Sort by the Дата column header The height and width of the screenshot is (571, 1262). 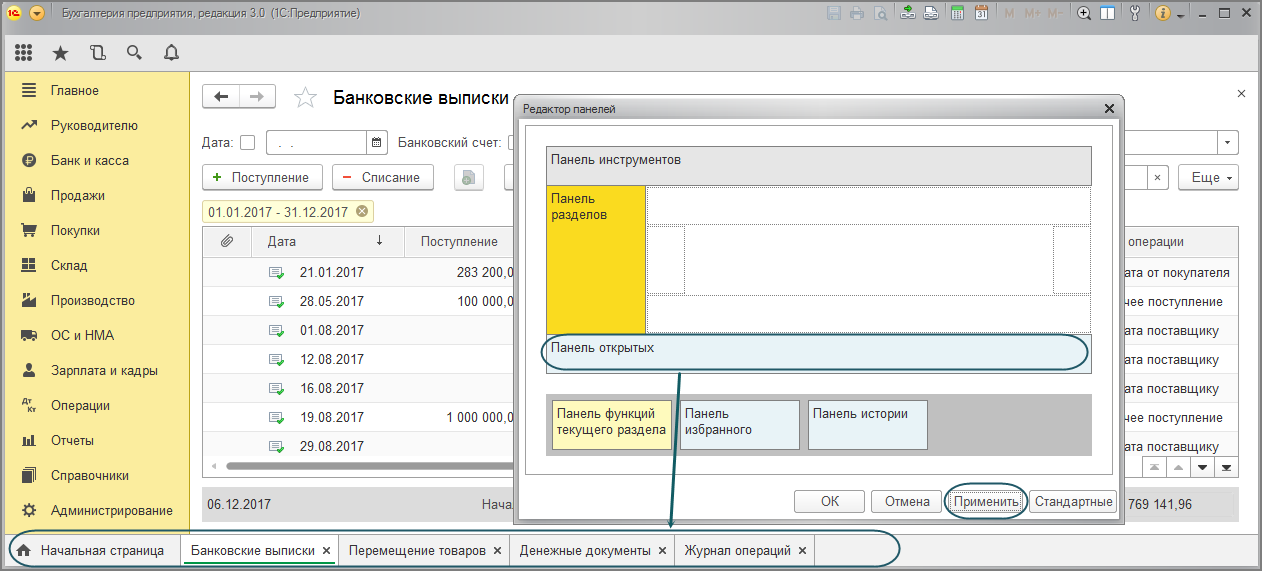click(328, 241)
